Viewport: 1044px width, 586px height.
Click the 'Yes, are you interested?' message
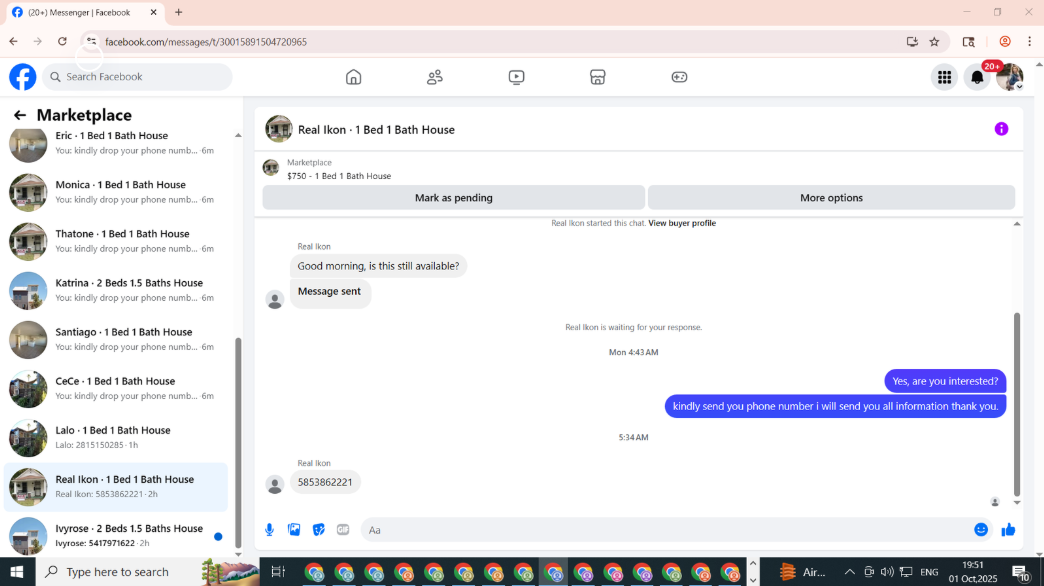[x=945, y=382]
